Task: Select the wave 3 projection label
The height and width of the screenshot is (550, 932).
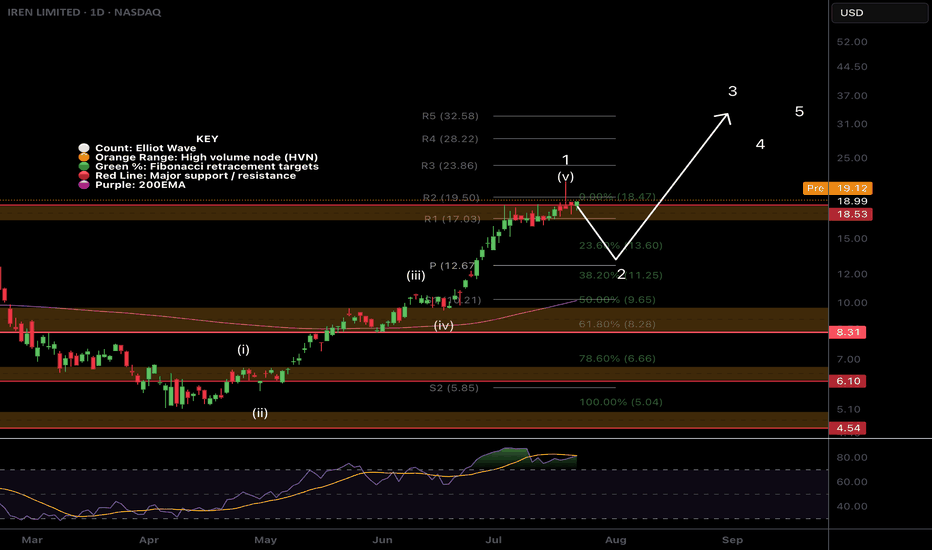Action: [x=732, y=91]
